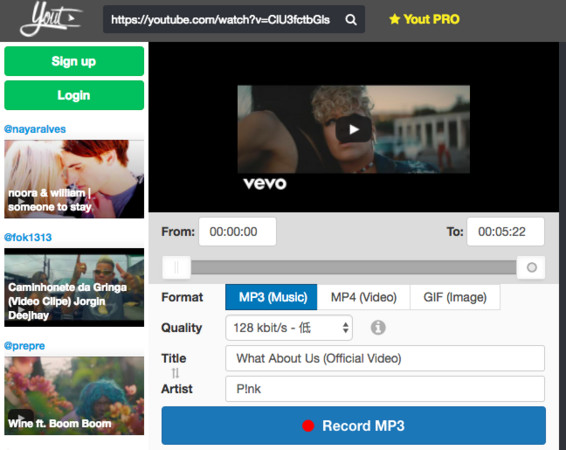This screenshot has height=450, width=566.
Task: Play the noora & william thumbnail
Action: (74, 179)
